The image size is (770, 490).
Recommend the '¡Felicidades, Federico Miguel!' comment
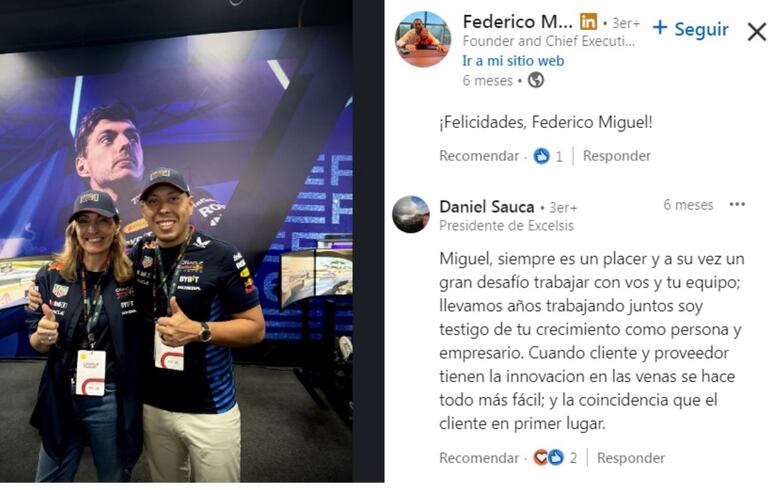point(479,156)
